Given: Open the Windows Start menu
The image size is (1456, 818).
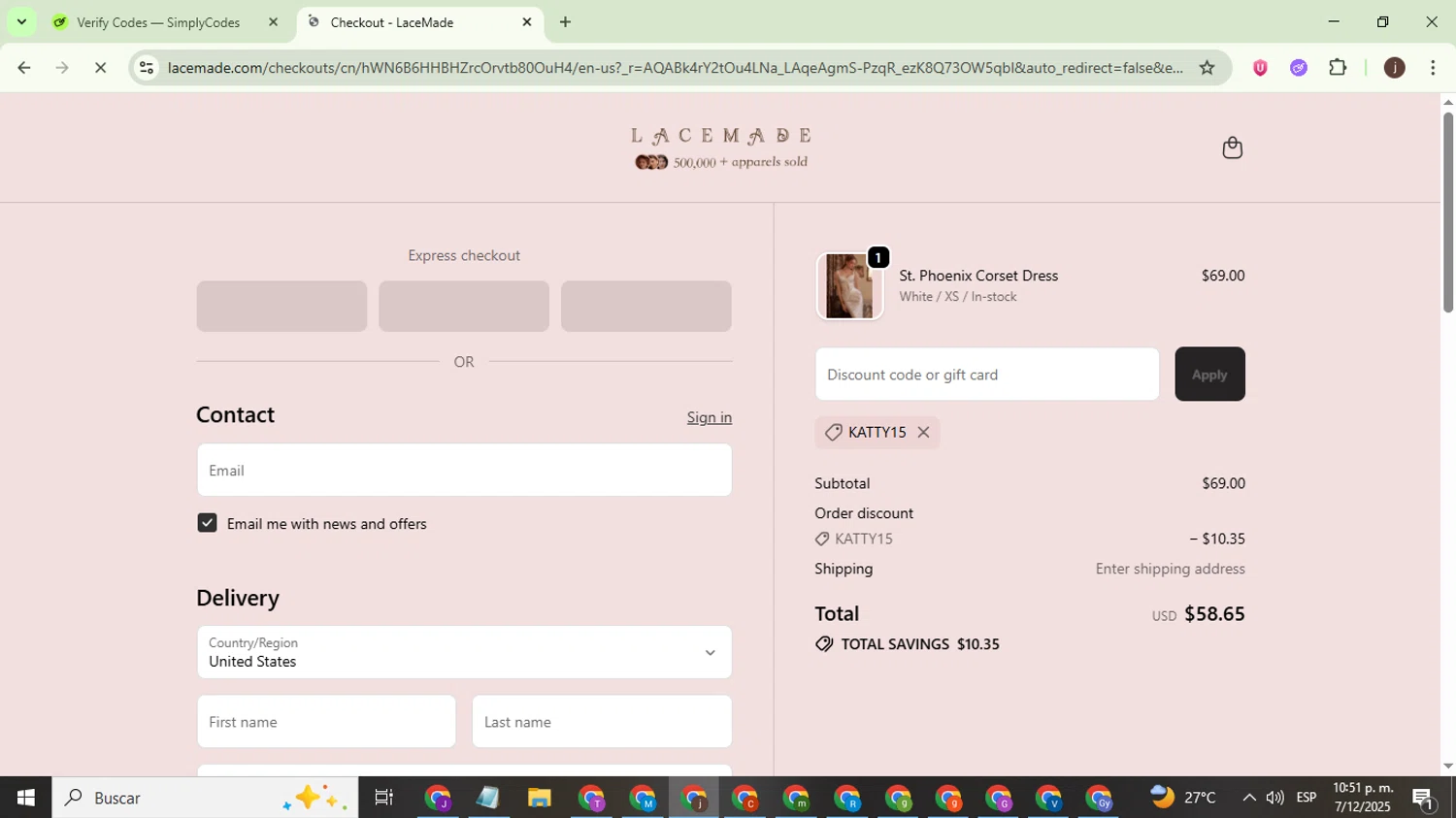Looking at the screenshot, I should point(25,798).
